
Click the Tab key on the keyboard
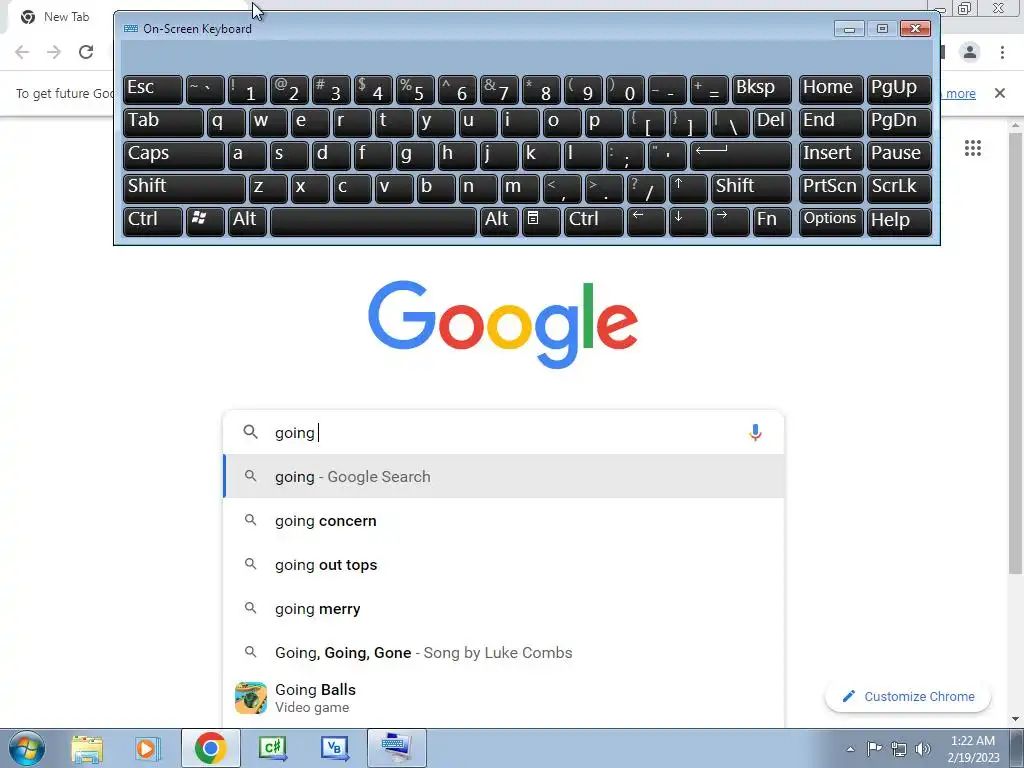(163, 122)
